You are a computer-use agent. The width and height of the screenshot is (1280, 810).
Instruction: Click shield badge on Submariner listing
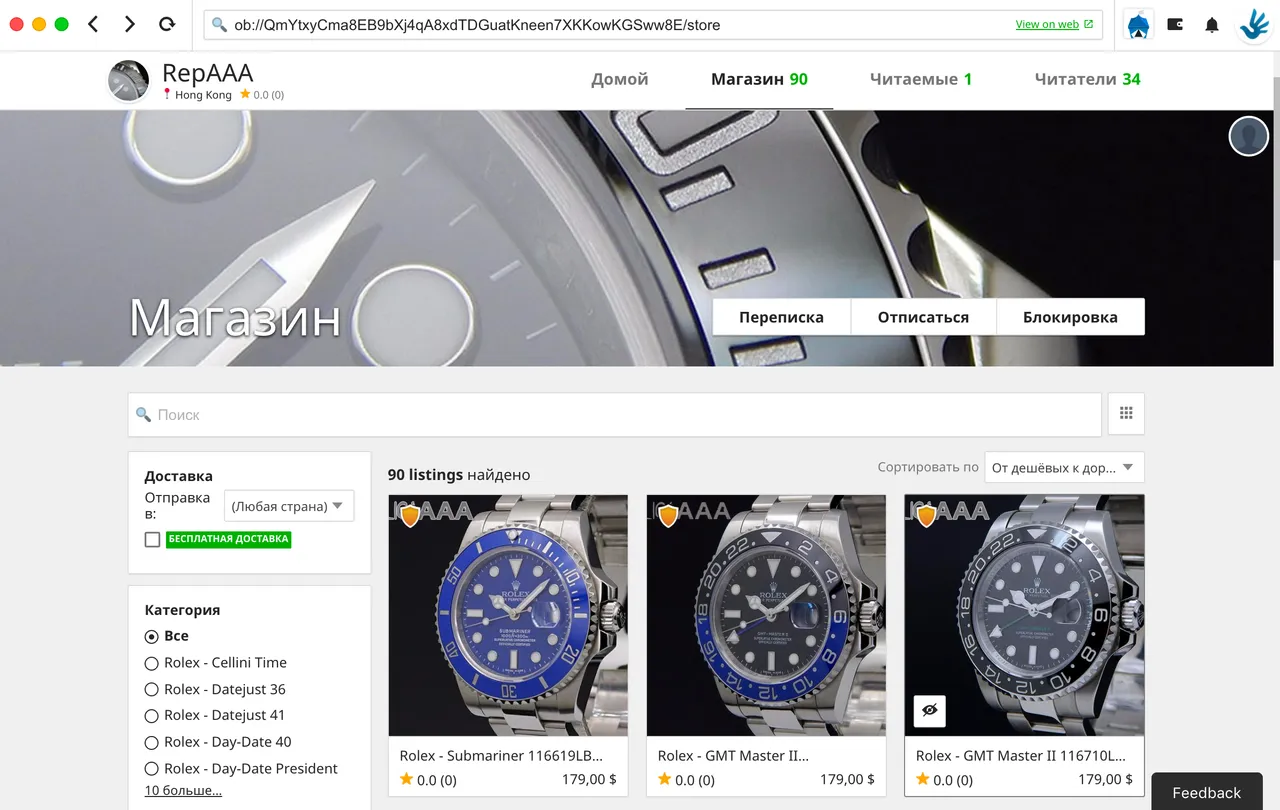click(x=410, y=516)
